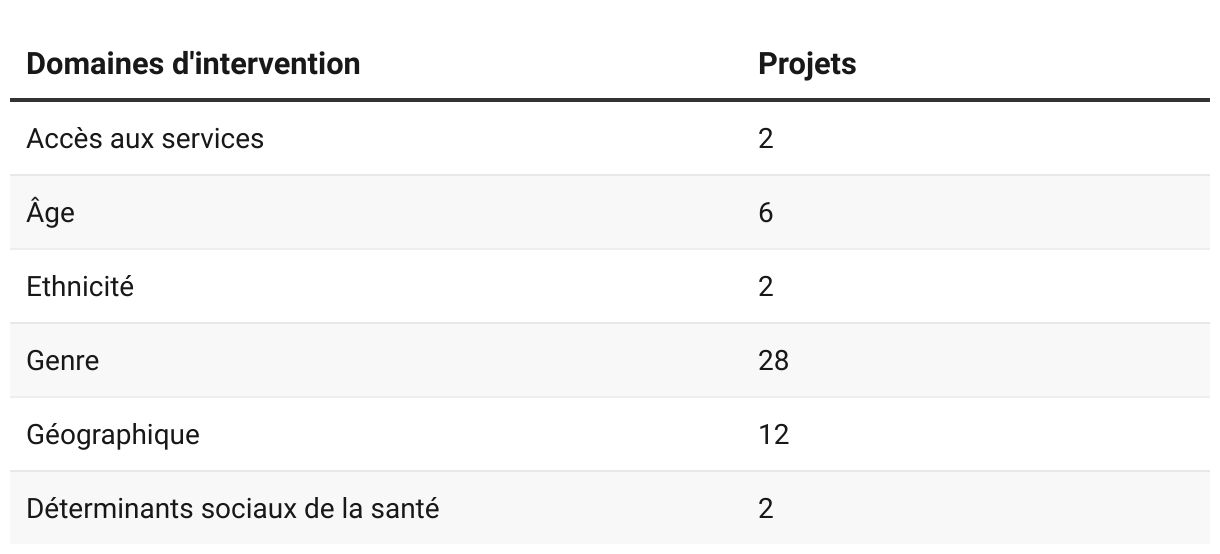This screenshot has height=554, width=1220.
Task: Click the value 12 in the Géographique row
Action: click(773, 435)
